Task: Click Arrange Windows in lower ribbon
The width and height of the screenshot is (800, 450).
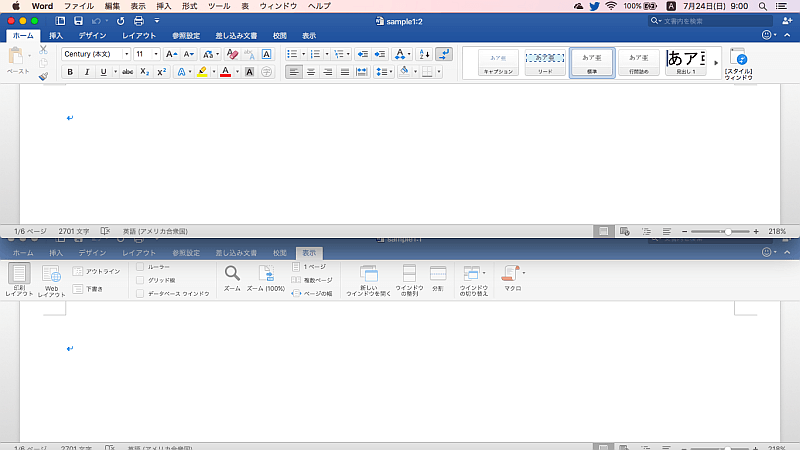Action: [409, 280]
